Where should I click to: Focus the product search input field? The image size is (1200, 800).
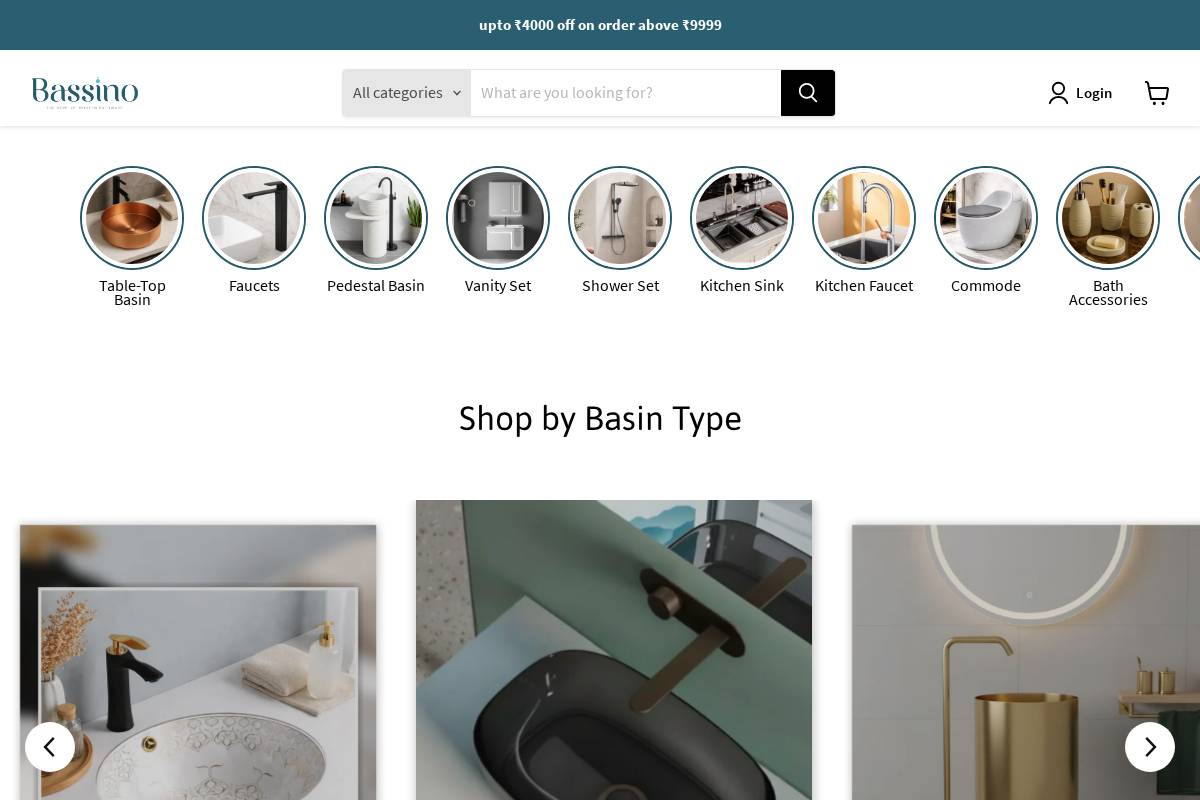[626, 93]
